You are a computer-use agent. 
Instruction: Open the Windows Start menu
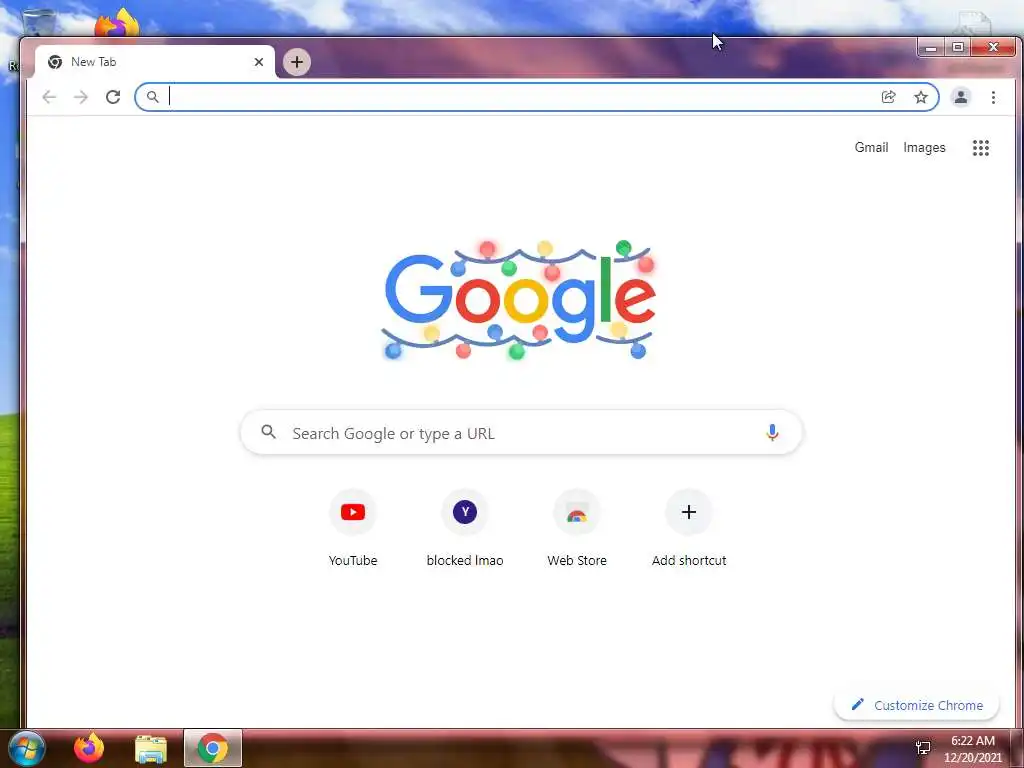pyautogui.click(x=26, y=749)
